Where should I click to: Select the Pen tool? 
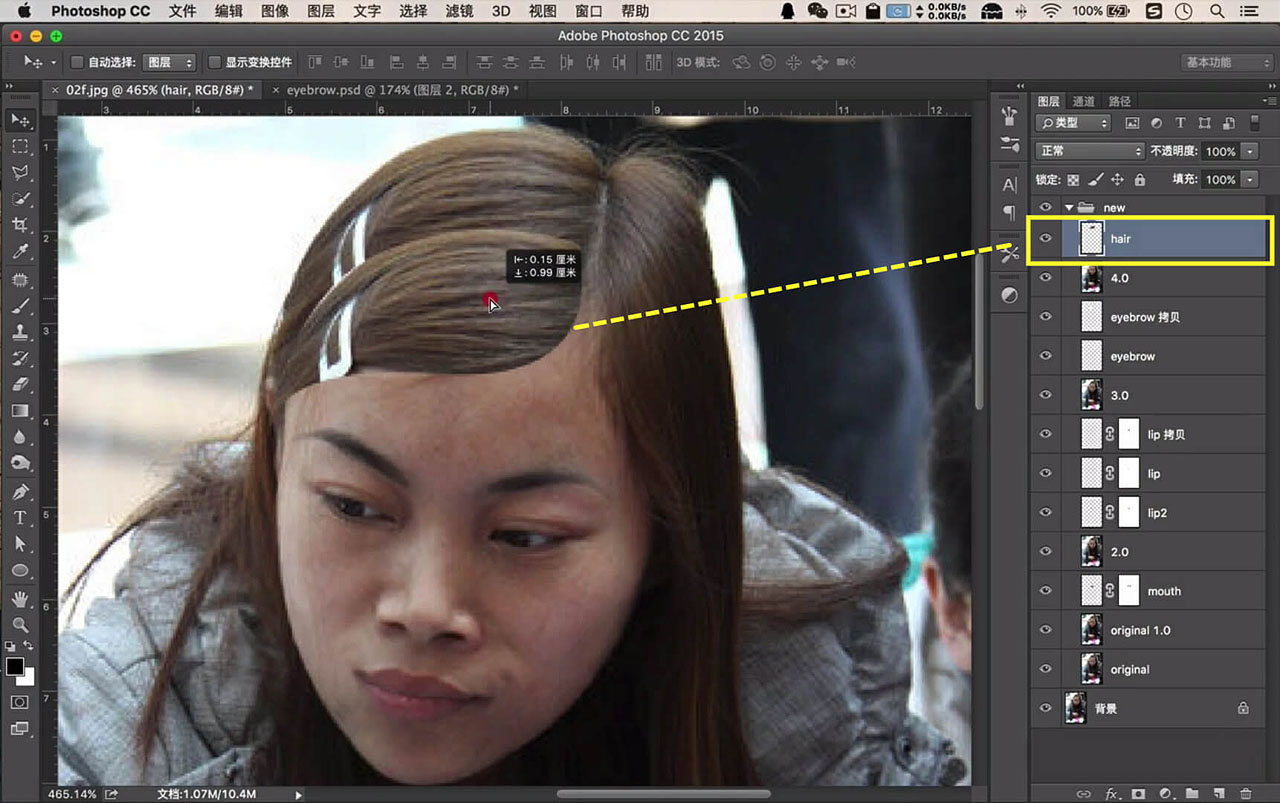click(20, 491)
